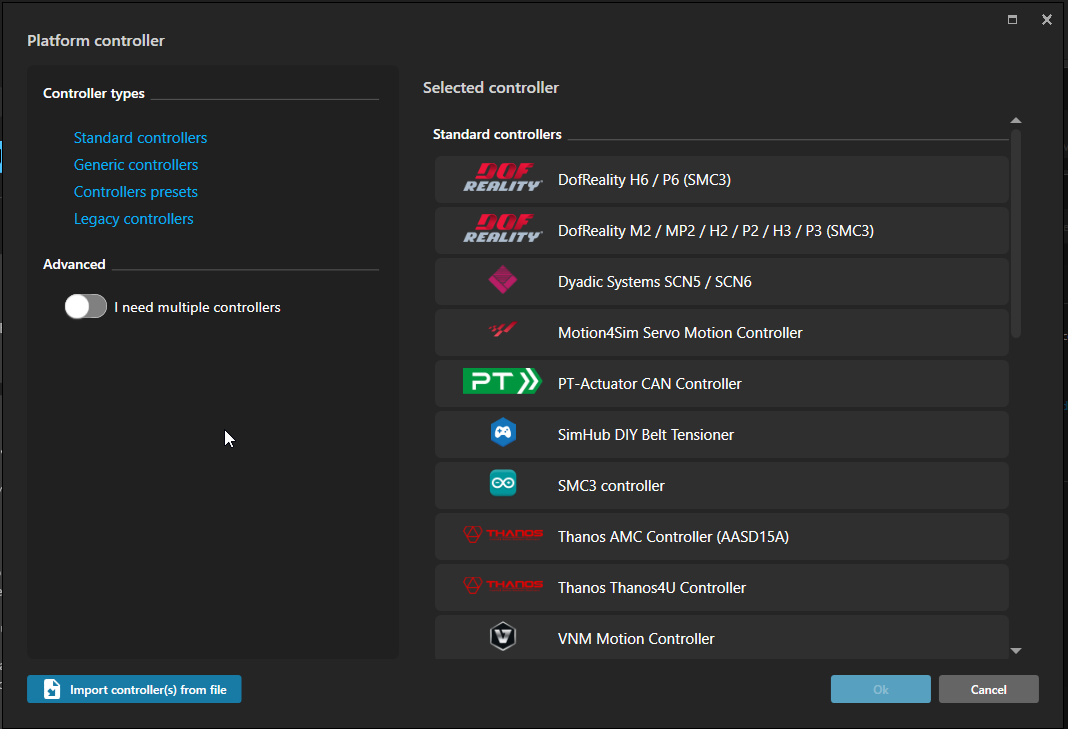Click the green PT-Actuator logo
The image size is (1068, 729).
pyautogui.click(x=502, y=382)
